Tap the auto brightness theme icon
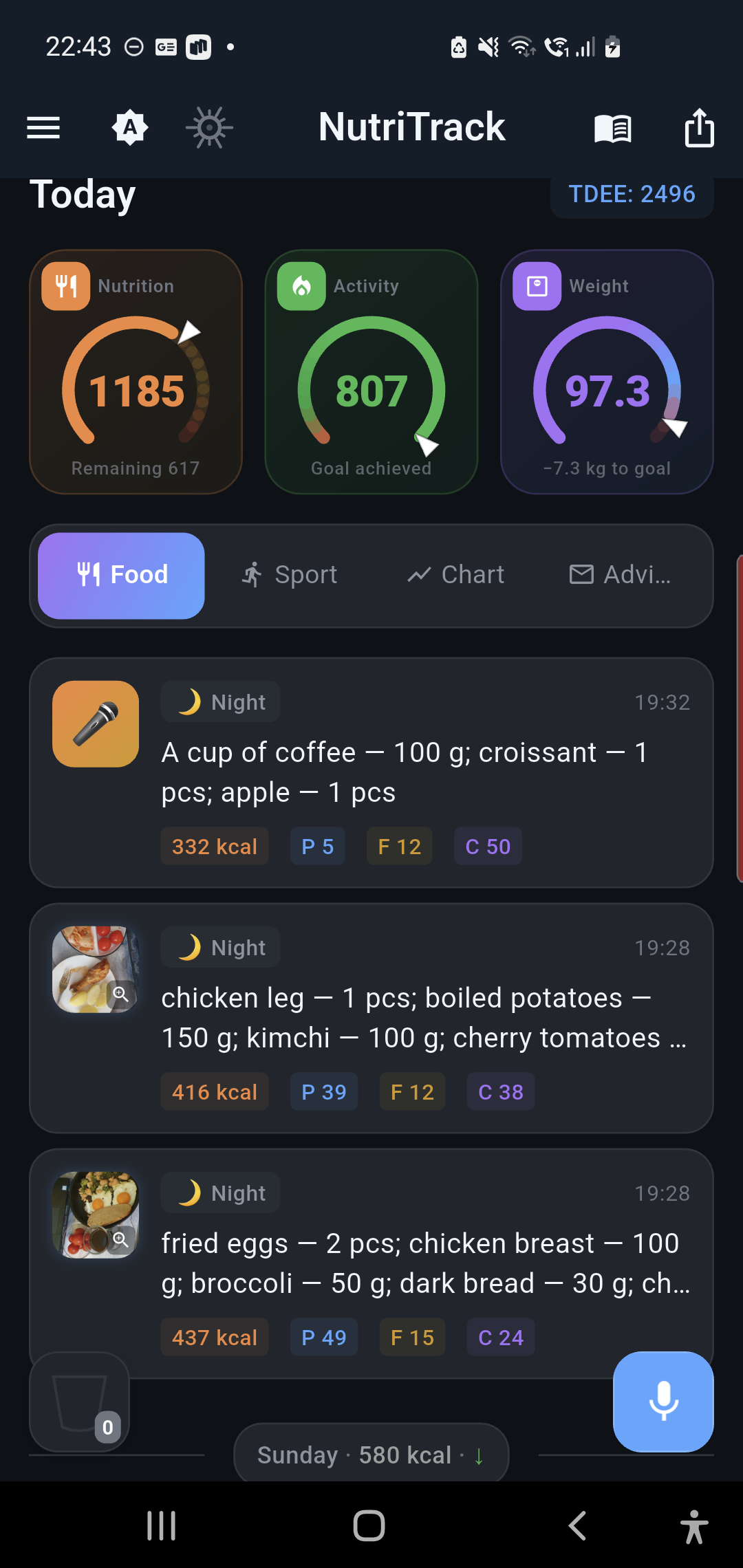 pos(130,128)
